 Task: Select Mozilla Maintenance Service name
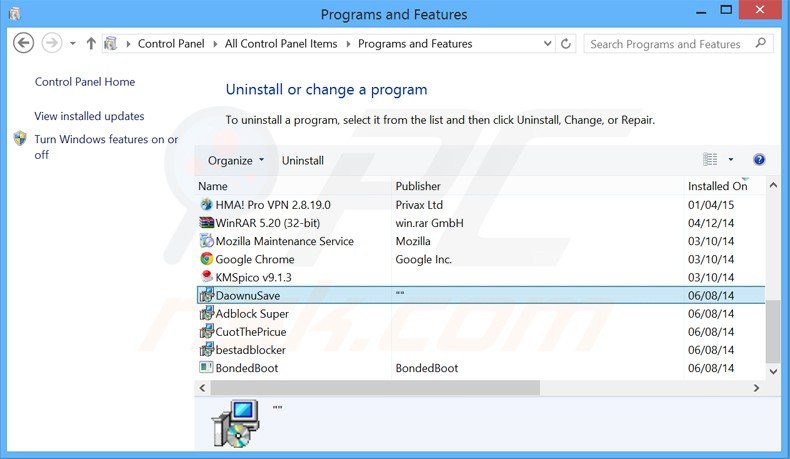pos(285,241)
